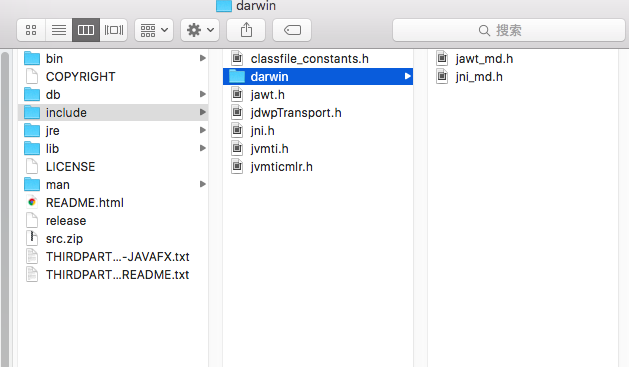Expand the lib folder arrow

[203, 148]
